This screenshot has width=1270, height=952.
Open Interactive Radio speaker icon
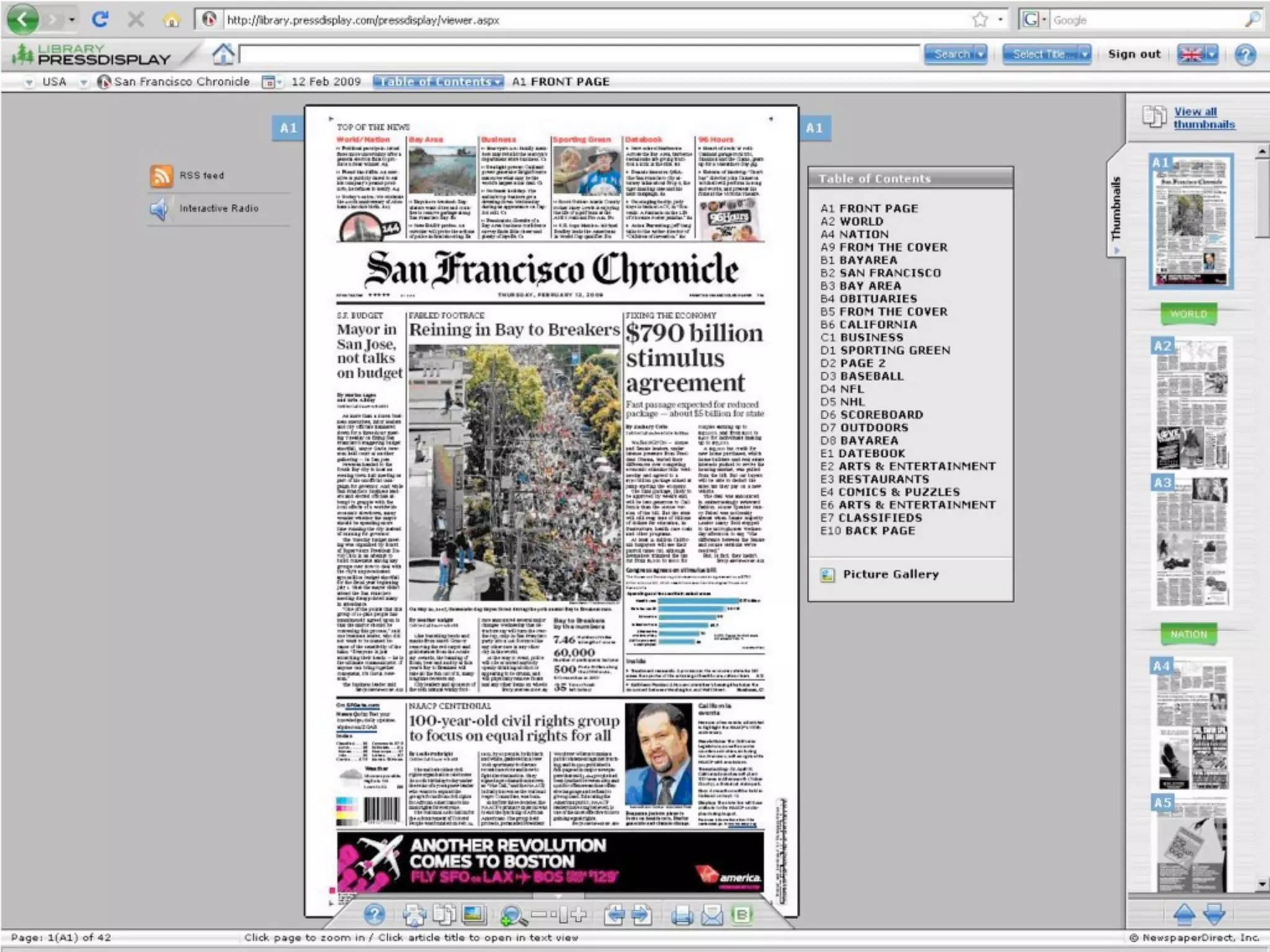[159, 209]
